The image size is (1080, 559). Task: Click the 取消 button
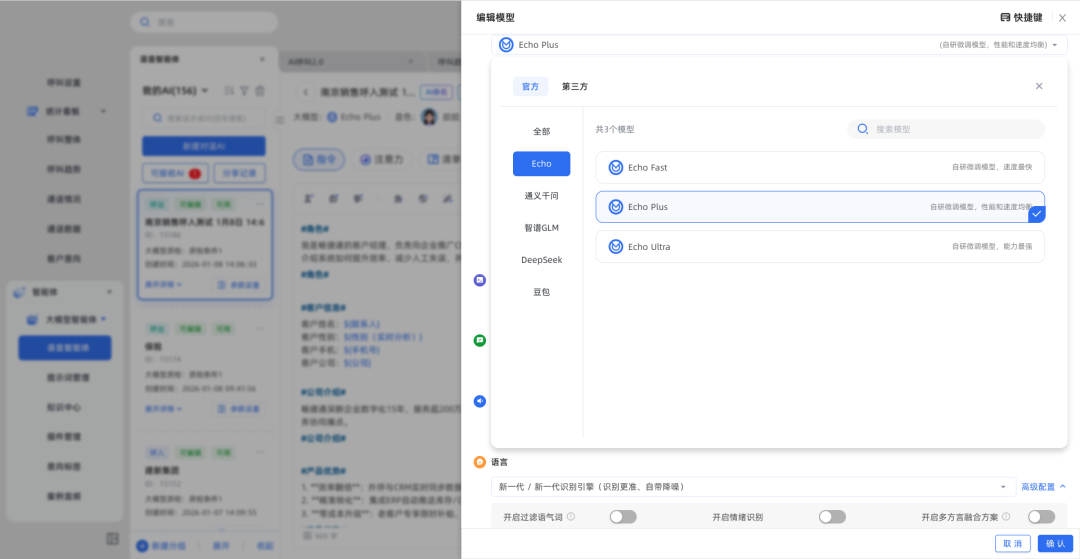point(1013,543)
